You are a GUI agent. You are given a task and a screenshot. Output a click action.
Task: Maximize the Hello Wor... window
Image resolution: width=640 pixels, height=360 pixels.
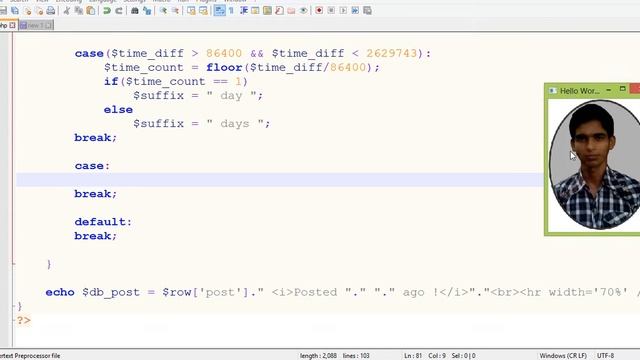(x=622, y=89)
